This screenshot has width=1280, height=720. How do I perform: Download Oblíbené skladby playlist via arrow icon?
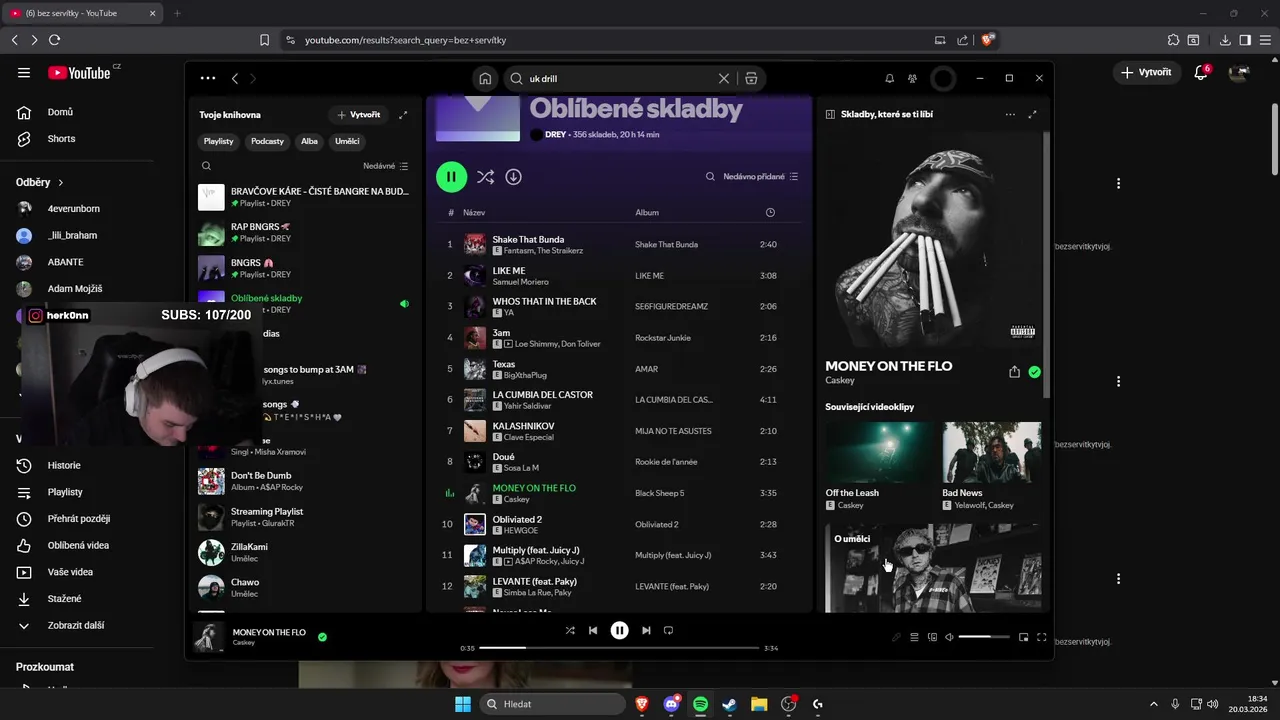(513, 176)
